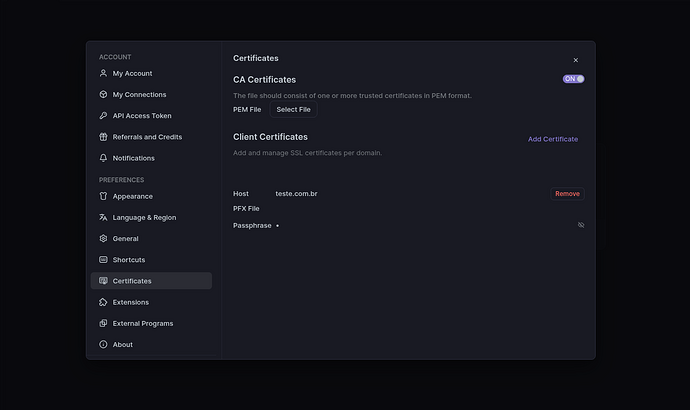Open the Shortcuts preferences section
690x410 pixels.
pyautogui.click(x=128, y=260)
